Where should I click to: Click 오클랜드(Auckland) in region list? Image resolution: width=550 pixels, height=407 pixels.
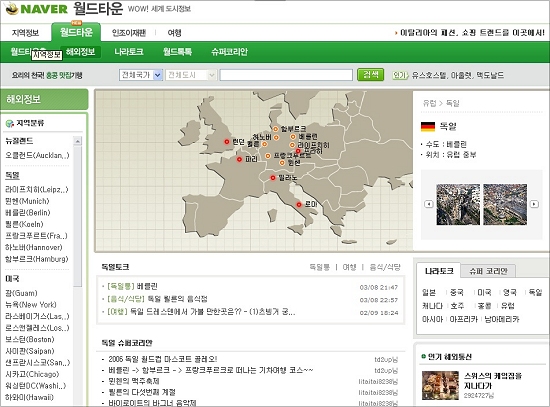pyautogui.click(x=37, y=155)
